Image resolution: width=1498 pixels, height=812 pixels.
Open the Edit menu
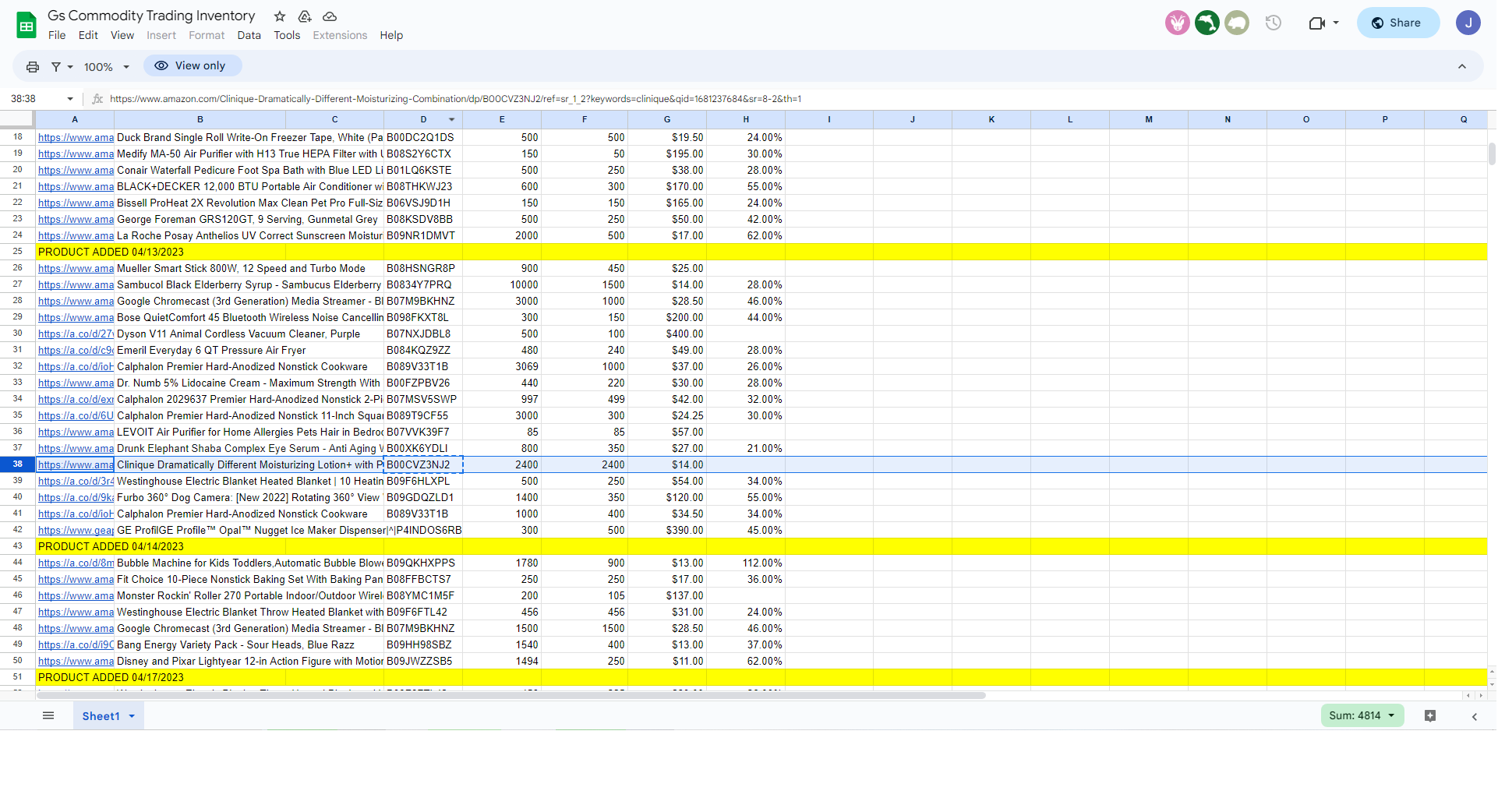pyautogui.click(x=88, y=35)
